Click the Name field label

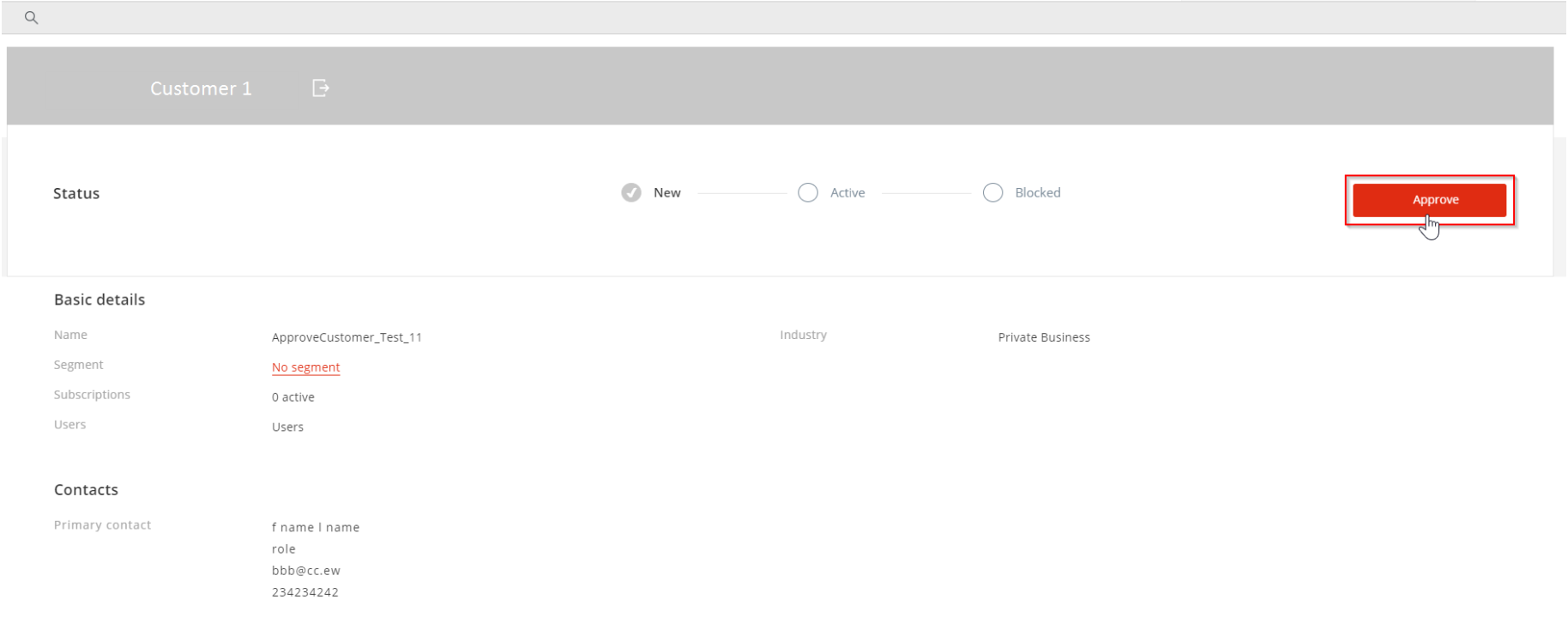click(x=70, y=335)
